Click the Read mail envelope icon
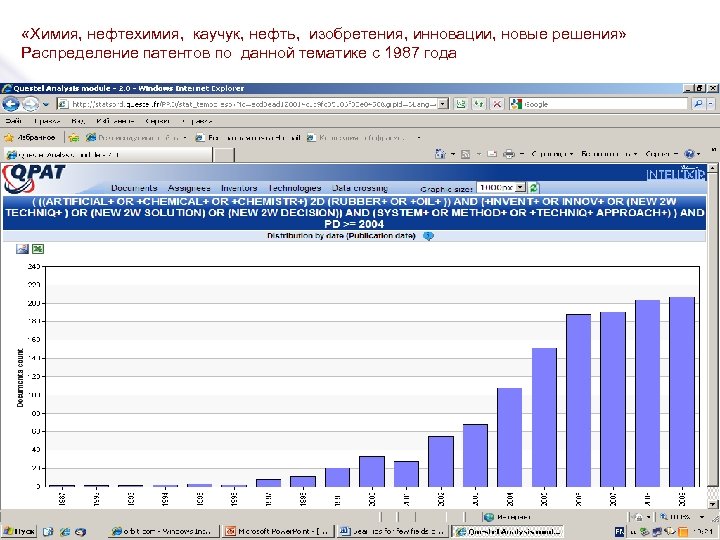The image size is (720, 540). click(x=492, y=154)
